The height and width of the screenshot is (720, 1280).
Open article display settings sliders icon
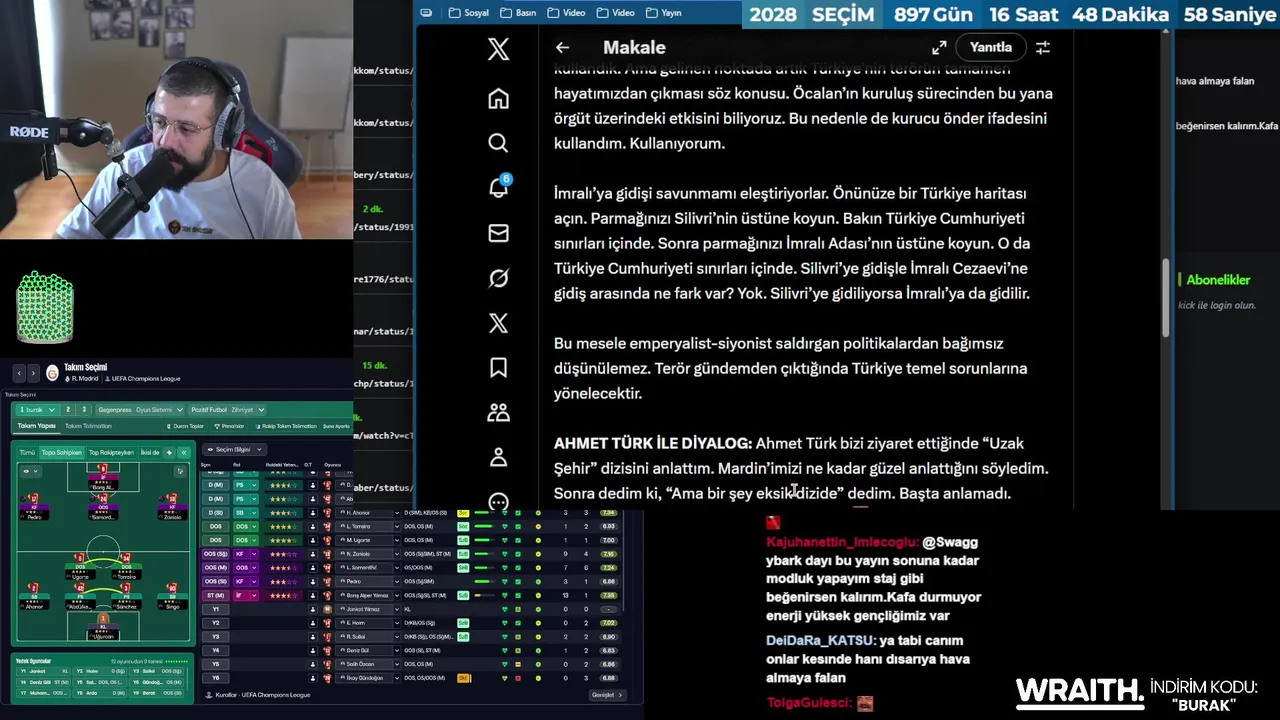pos(1042,47)
